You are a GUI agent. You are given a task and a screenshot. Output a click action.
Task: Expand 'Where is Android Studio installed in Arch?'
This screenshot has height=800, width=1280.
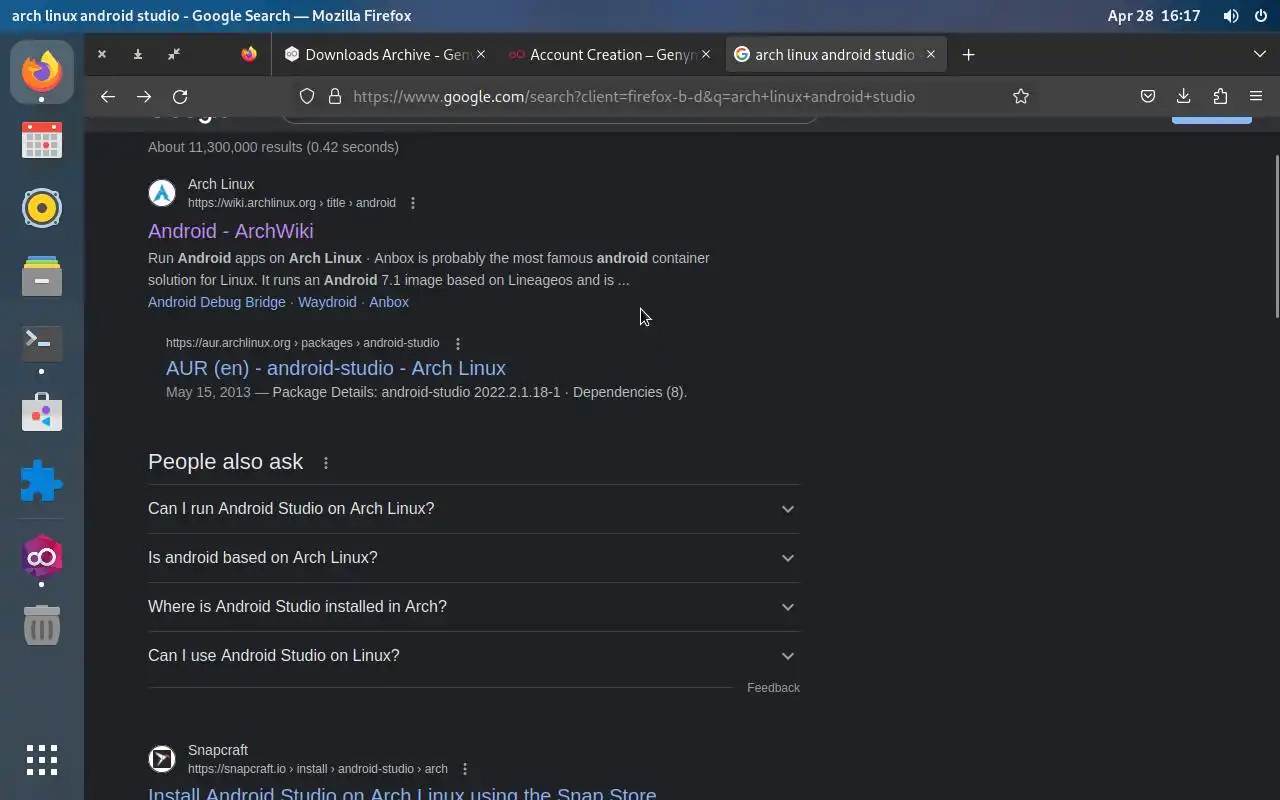(x=474, y=607)
